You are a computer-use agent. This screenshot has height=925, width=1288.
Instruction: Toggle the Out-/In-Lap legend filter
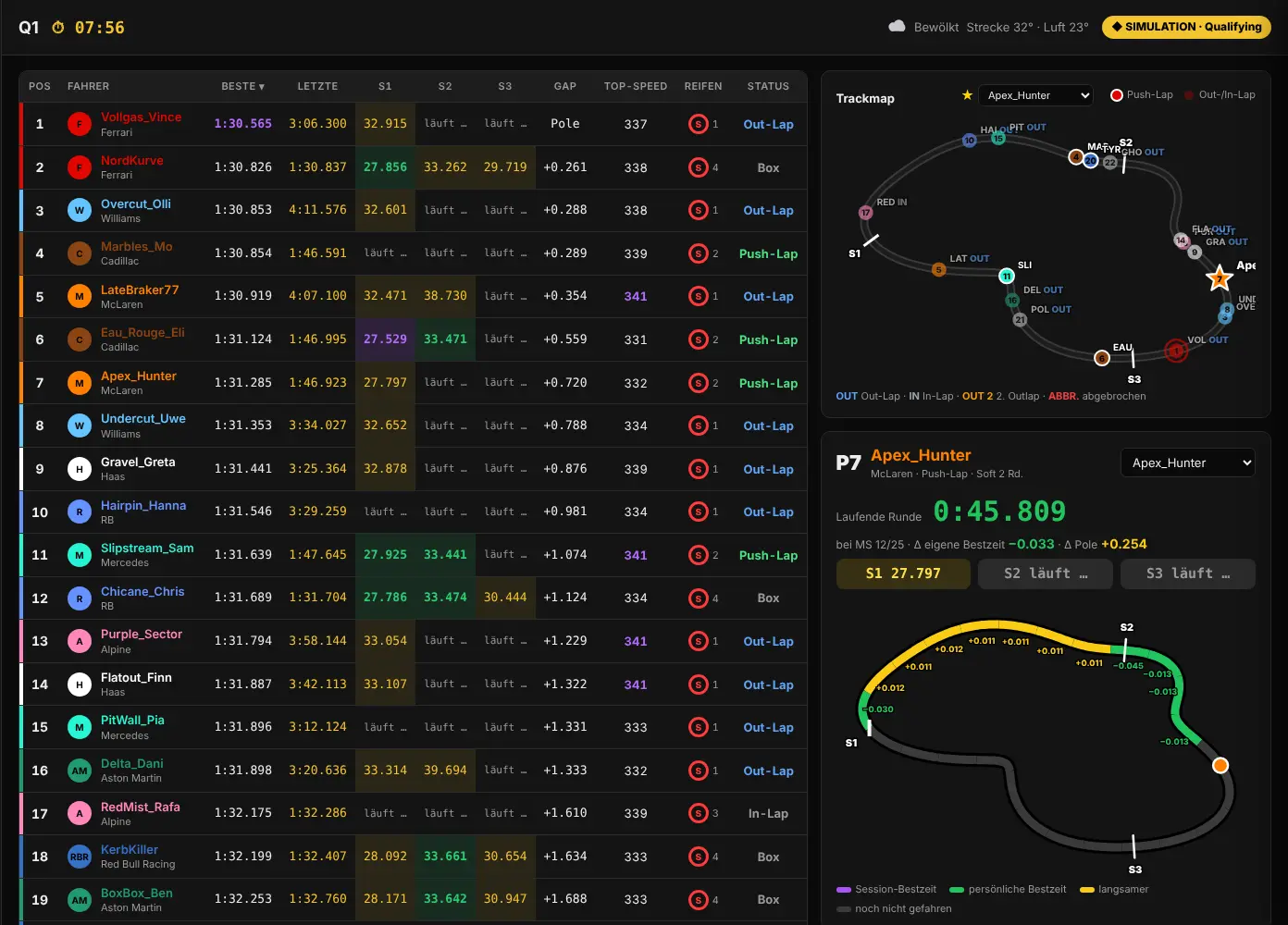click(x=1220, y=95)
